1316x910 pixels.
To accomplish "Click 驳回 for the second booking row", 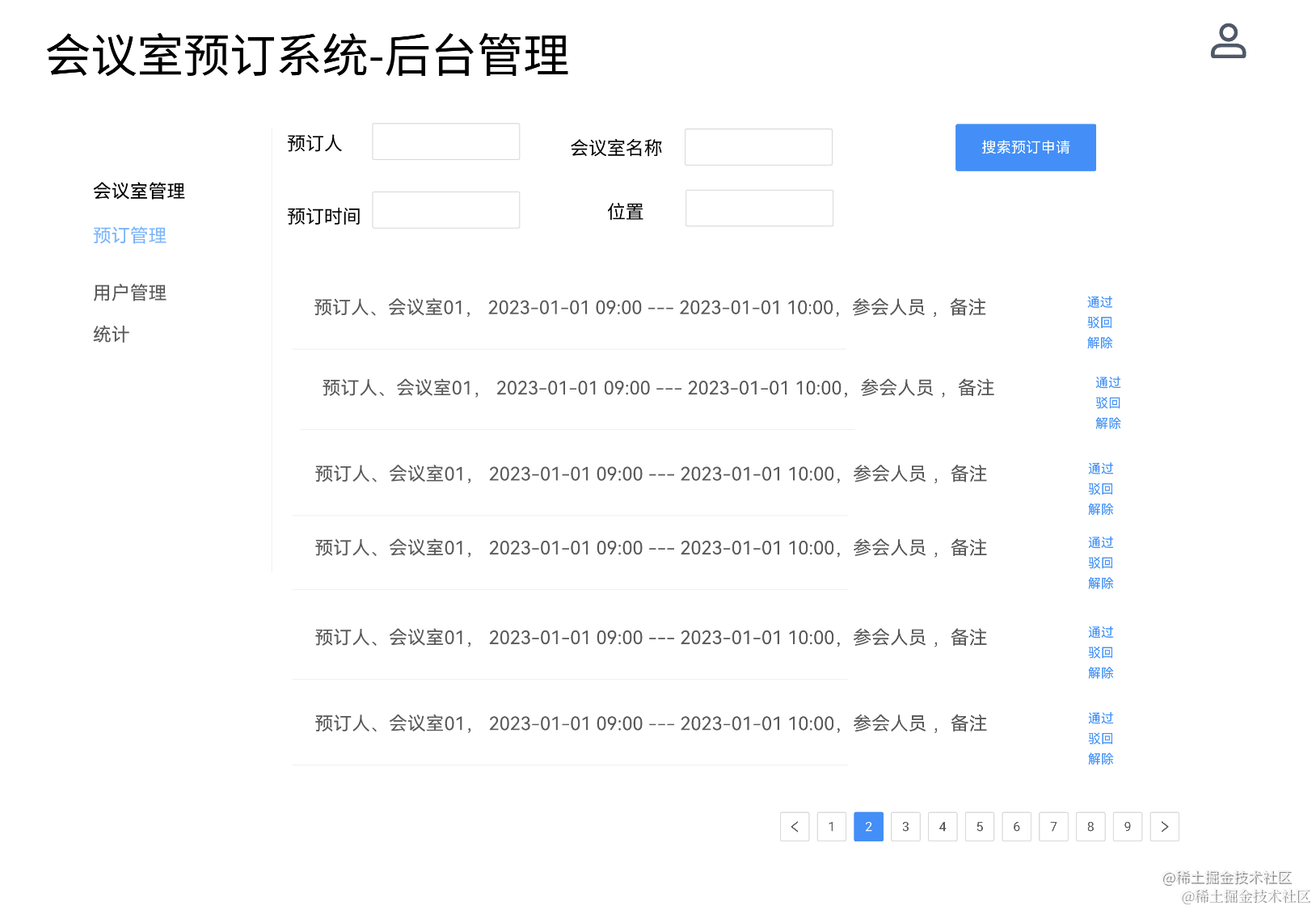I will pyautogui.click(x=1108, y=402).
